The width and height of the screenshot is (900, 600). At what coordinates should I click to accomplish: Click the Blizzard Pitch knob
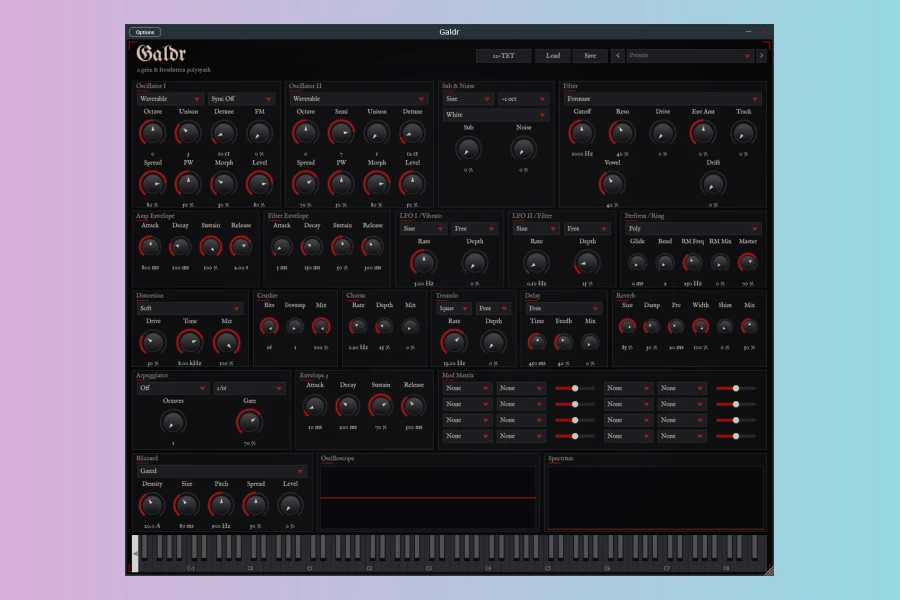click(x=220, y=505)
